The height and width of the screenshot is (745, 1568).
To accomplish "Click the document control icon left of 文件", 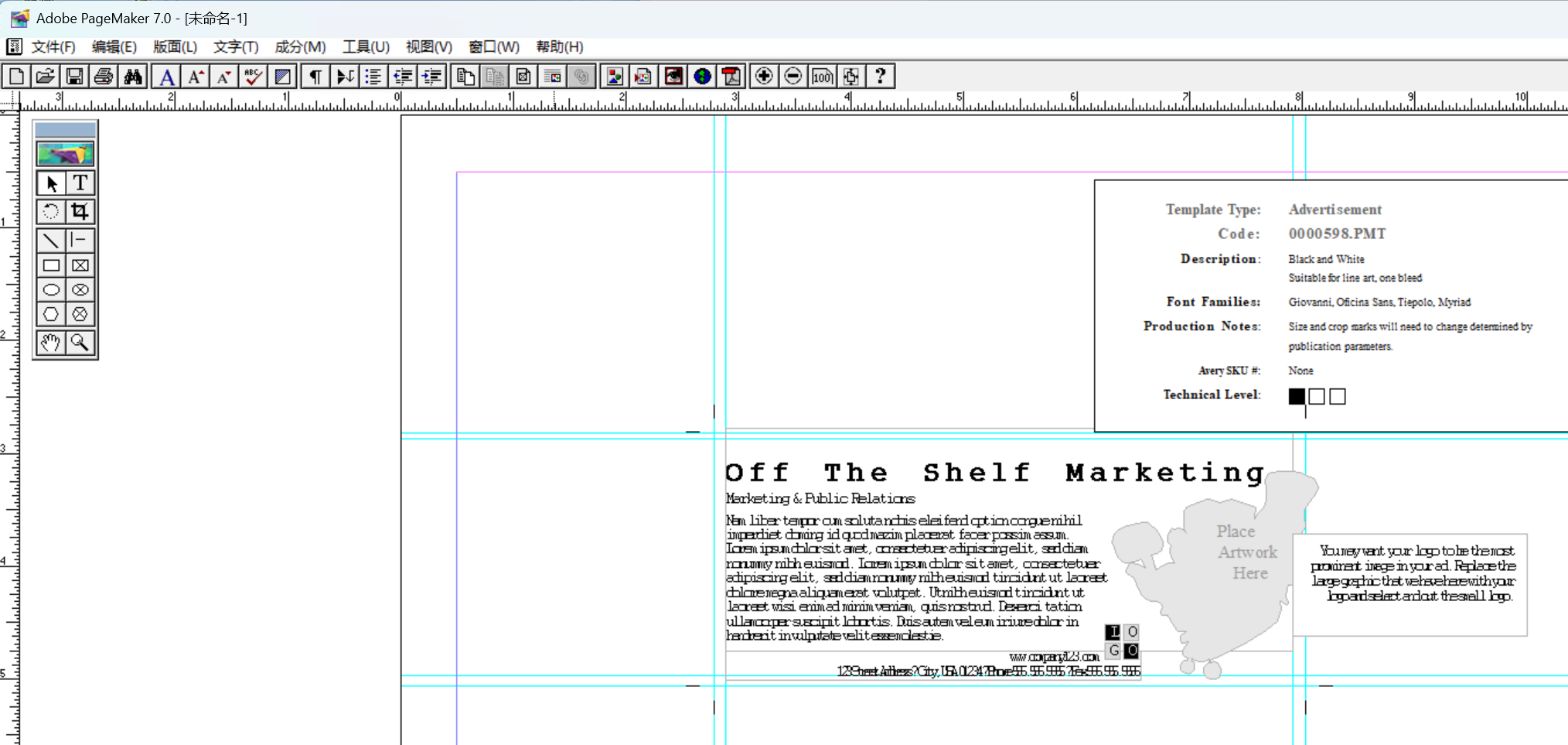I will coord(14,47).
